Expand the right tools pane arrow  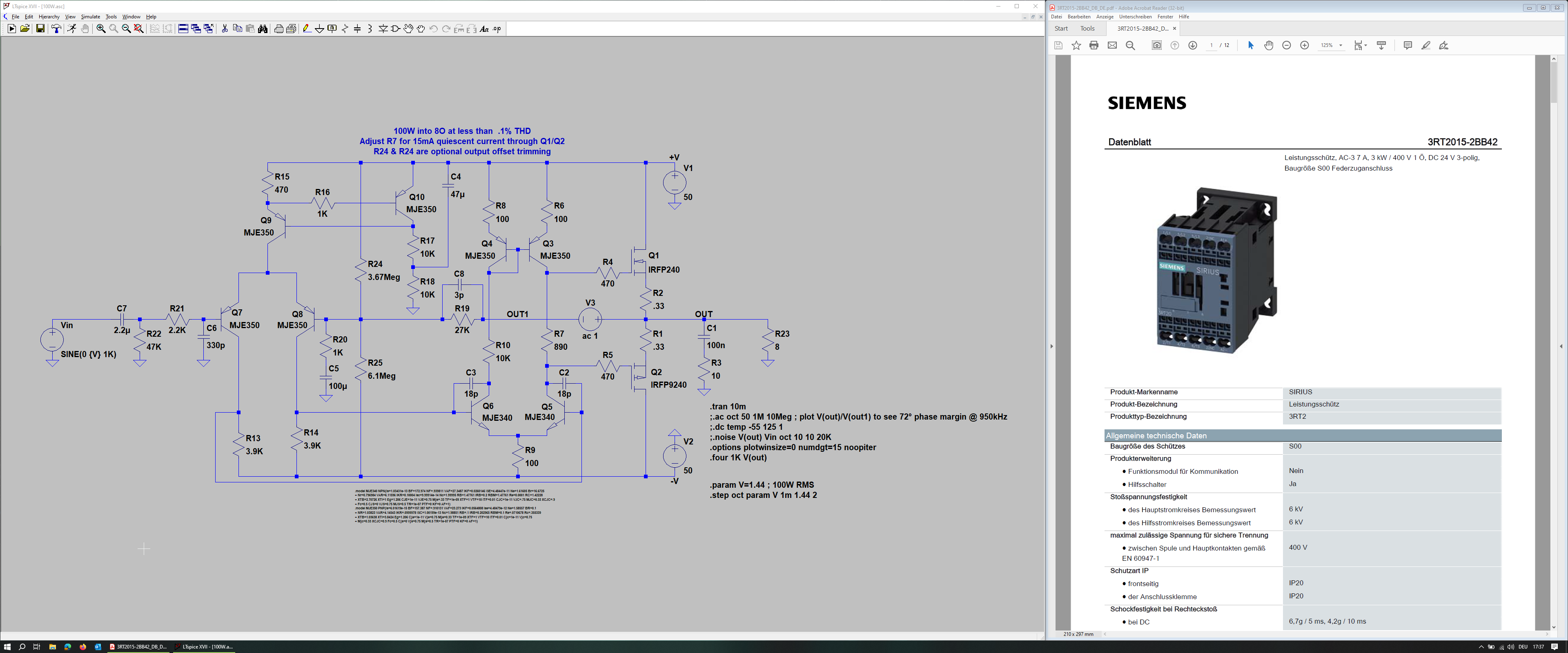(x=1561, y=346)
